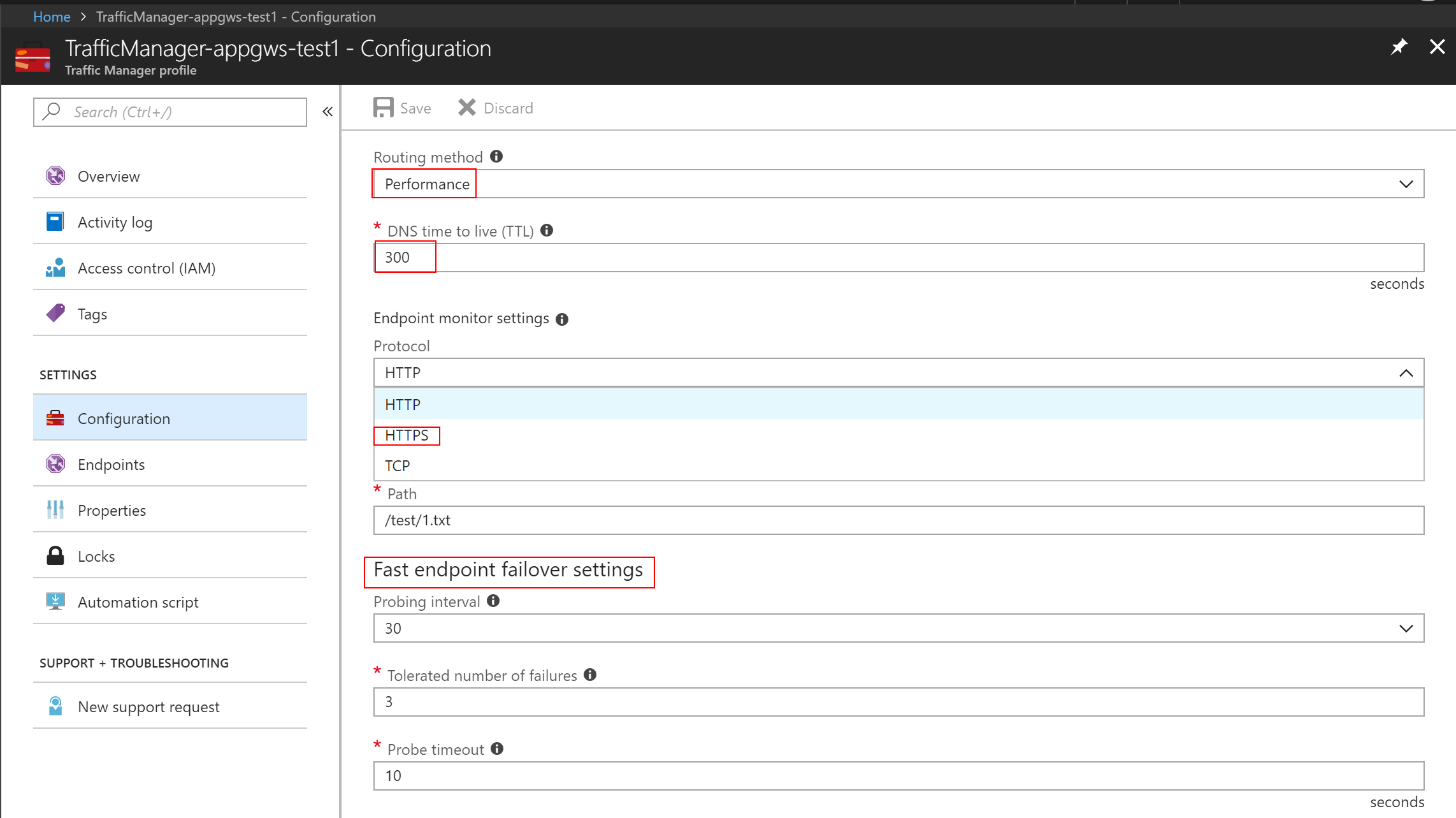Screen dimensions: 1456x818
Task: Click the Path input field
Action: click(898, 520)
